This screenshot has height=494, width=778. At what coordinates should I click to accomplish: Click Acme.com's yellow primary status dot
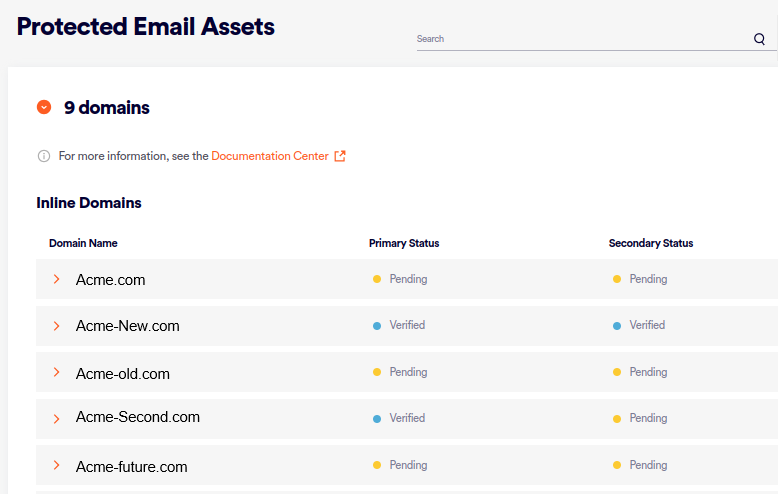coord(377,280)
